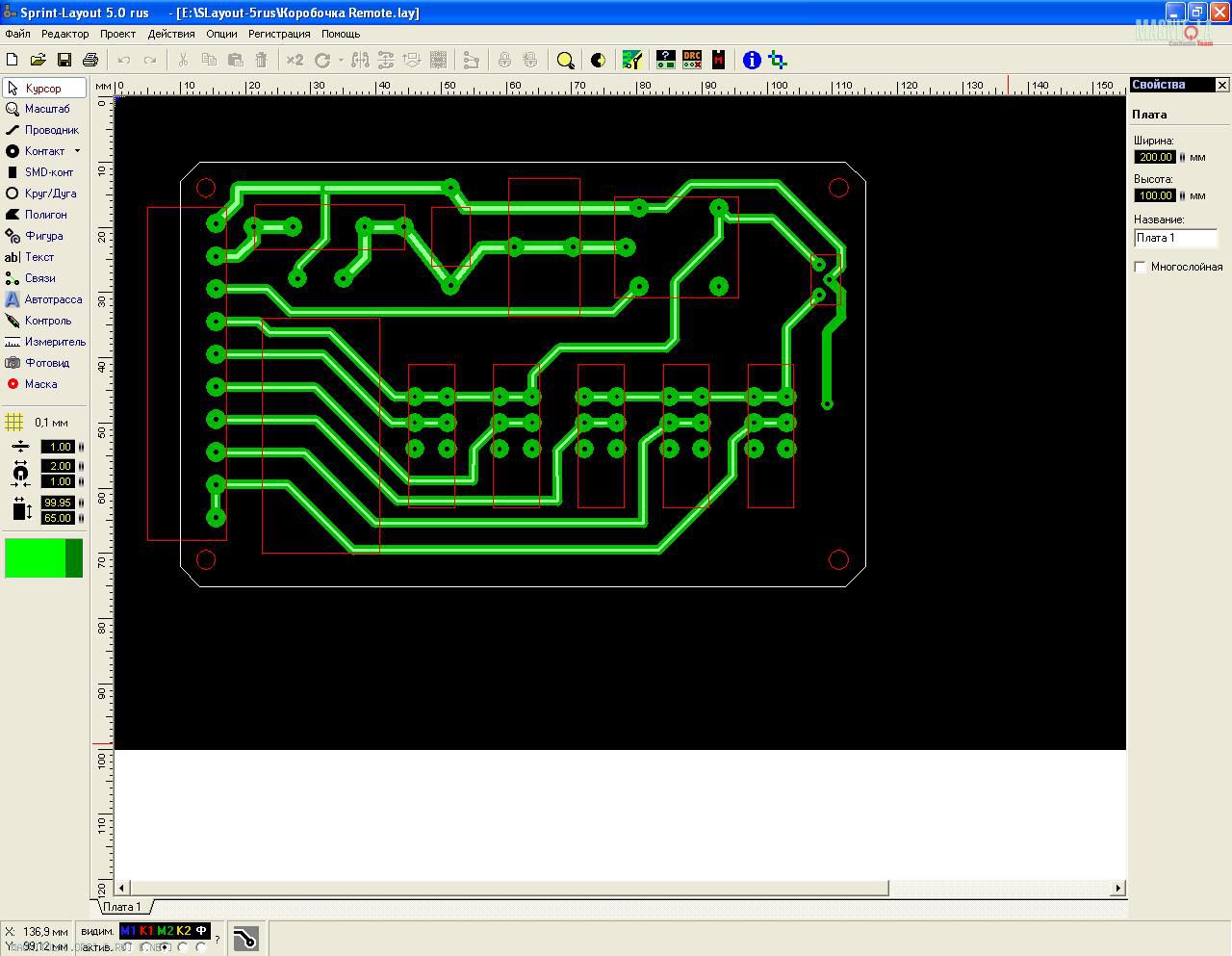This screenshot has height=956, width=1232.
Task: Set K2 as the active layer
Action: 183,947
